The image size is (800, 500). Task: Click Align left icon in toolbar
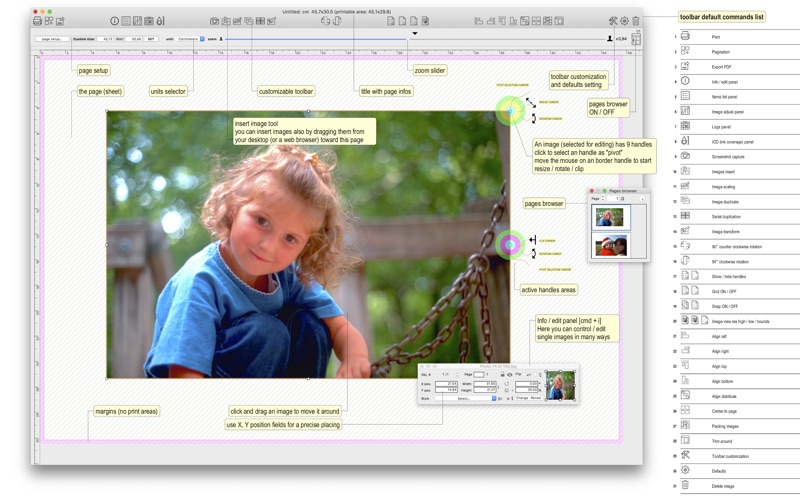pos(479,21)
